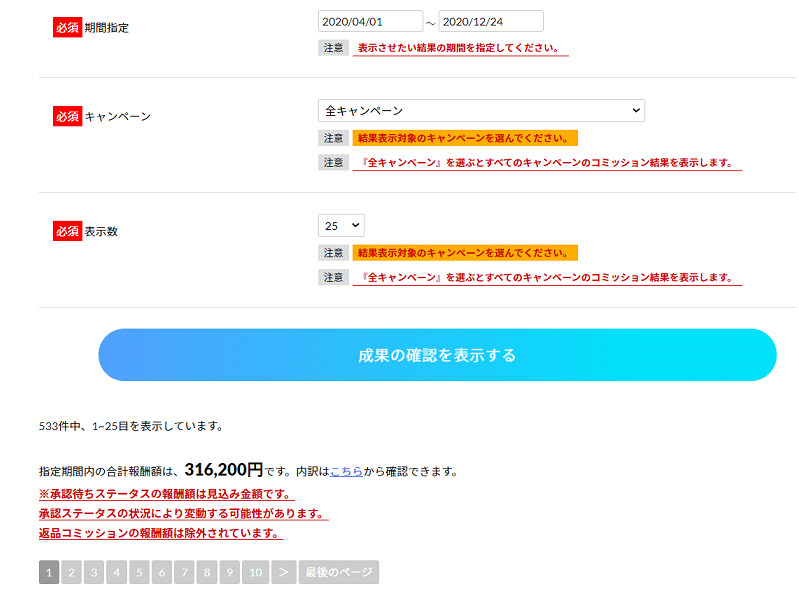799x595 pixels.
Task: Click the 必須 badge beside 期間指定
Action: [x=67, y=28]
